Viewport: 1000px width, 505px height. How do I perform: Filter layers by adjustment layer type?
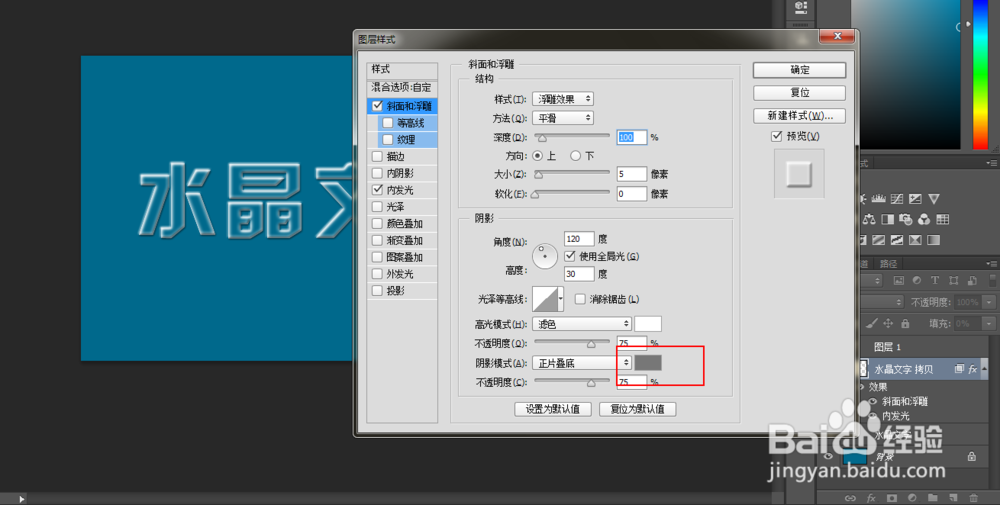(917, 281)
